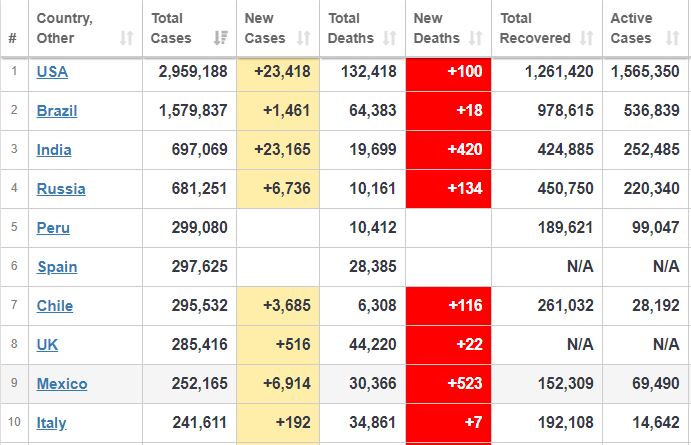Click sort arrows in Total Recovered header

tap(586, 38)
